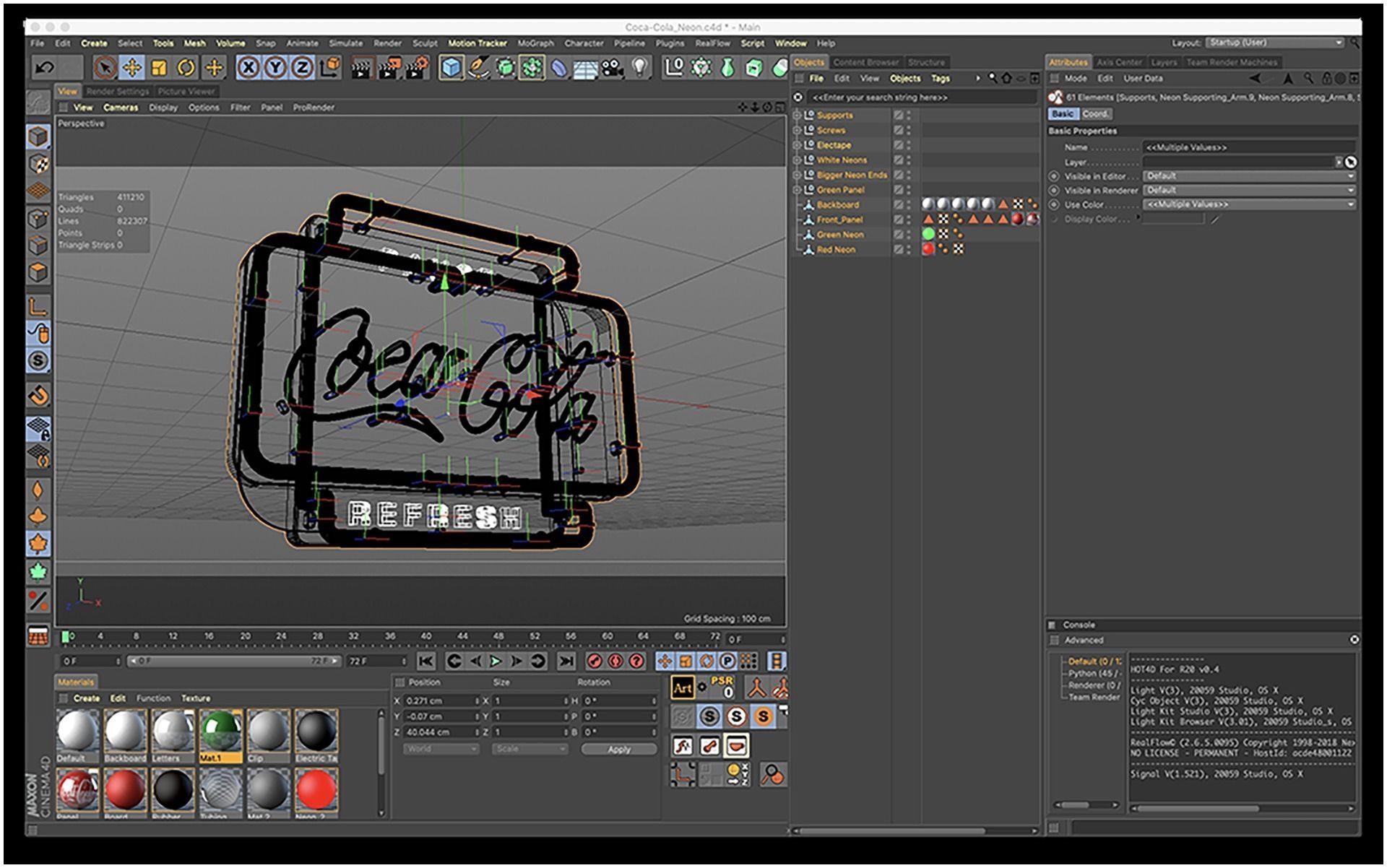Expand the Green Panel group

pyautogui.click(x=798, y=190)
